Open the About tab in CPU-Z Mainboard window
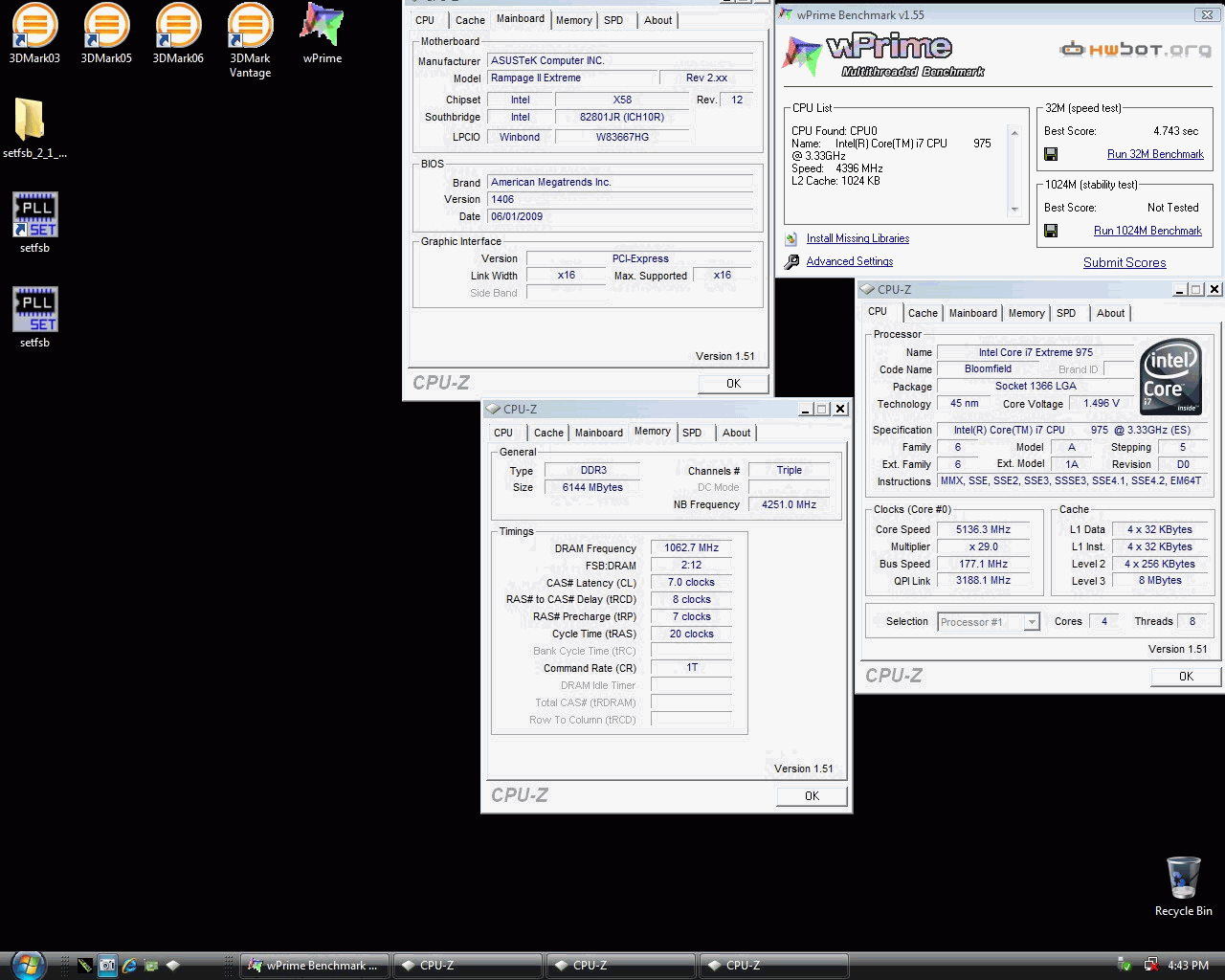Image resolution: width=1225 pixels, height=980 pixels. [657, 20]
